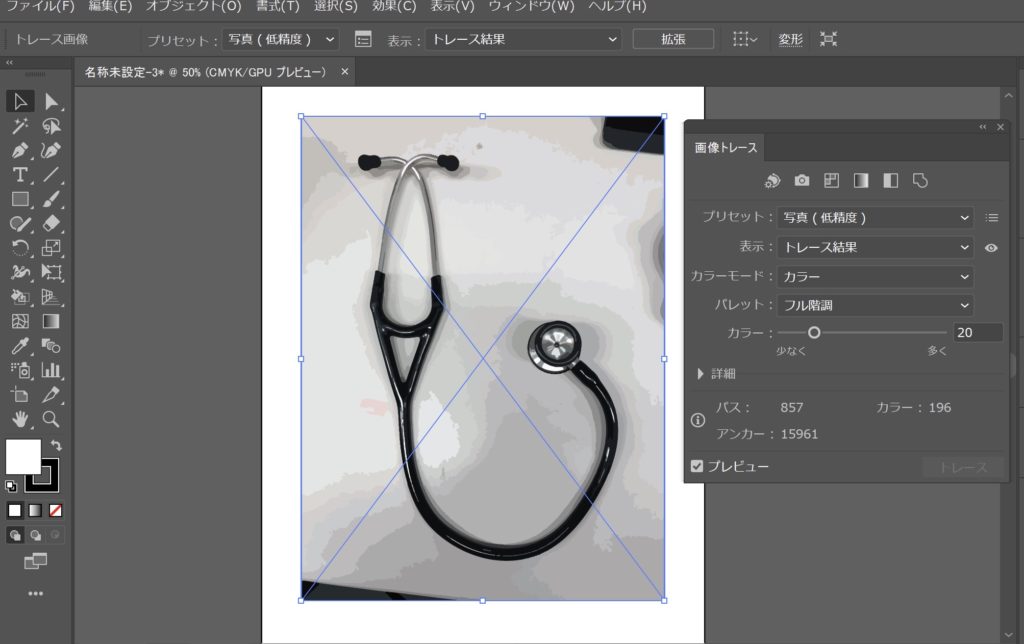
Task: Reset to default fill and stroke
Action: (11, 486)
